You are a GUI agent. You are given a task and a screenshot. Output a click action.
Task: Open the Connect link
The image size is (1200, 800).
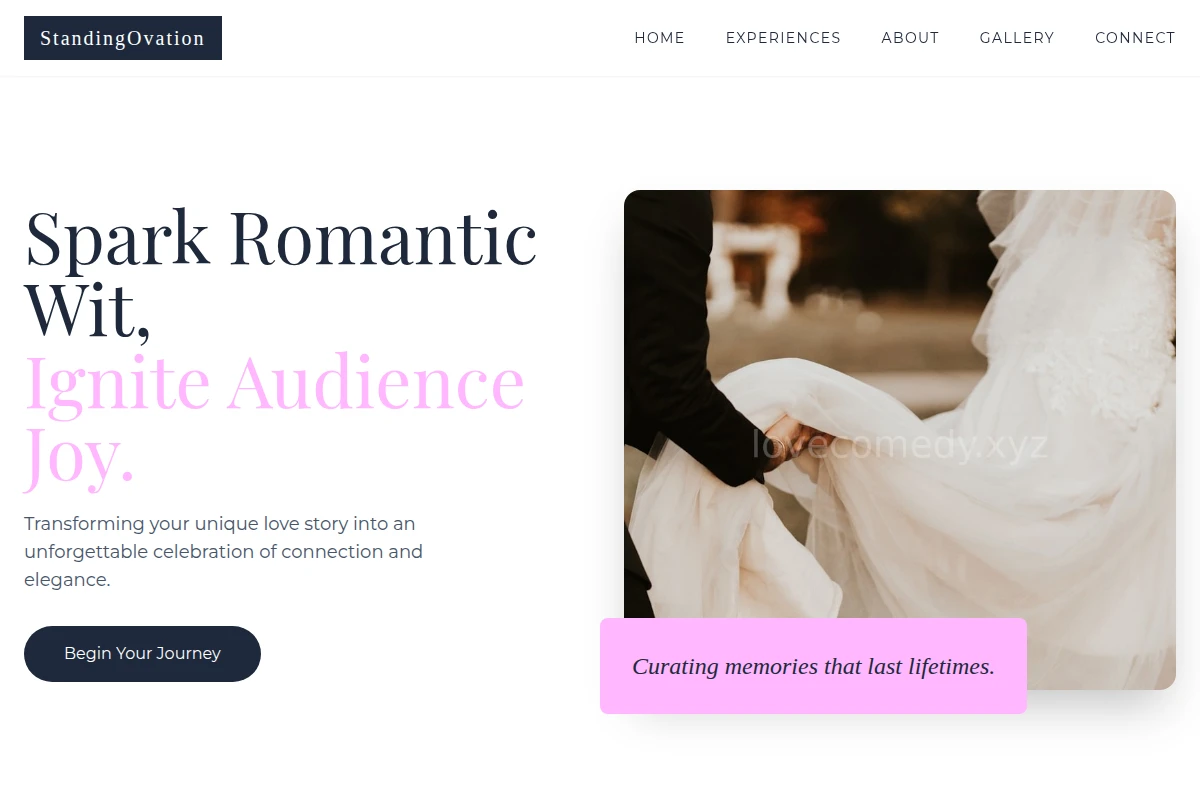coord(1135,38)
